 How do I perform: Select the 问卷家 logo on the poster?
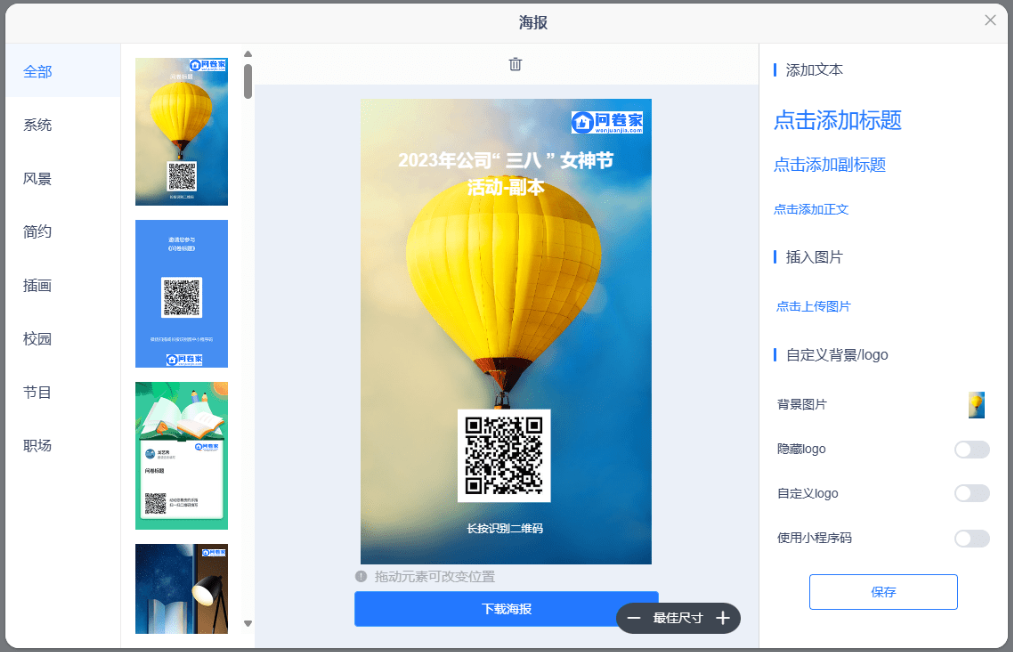607,121
